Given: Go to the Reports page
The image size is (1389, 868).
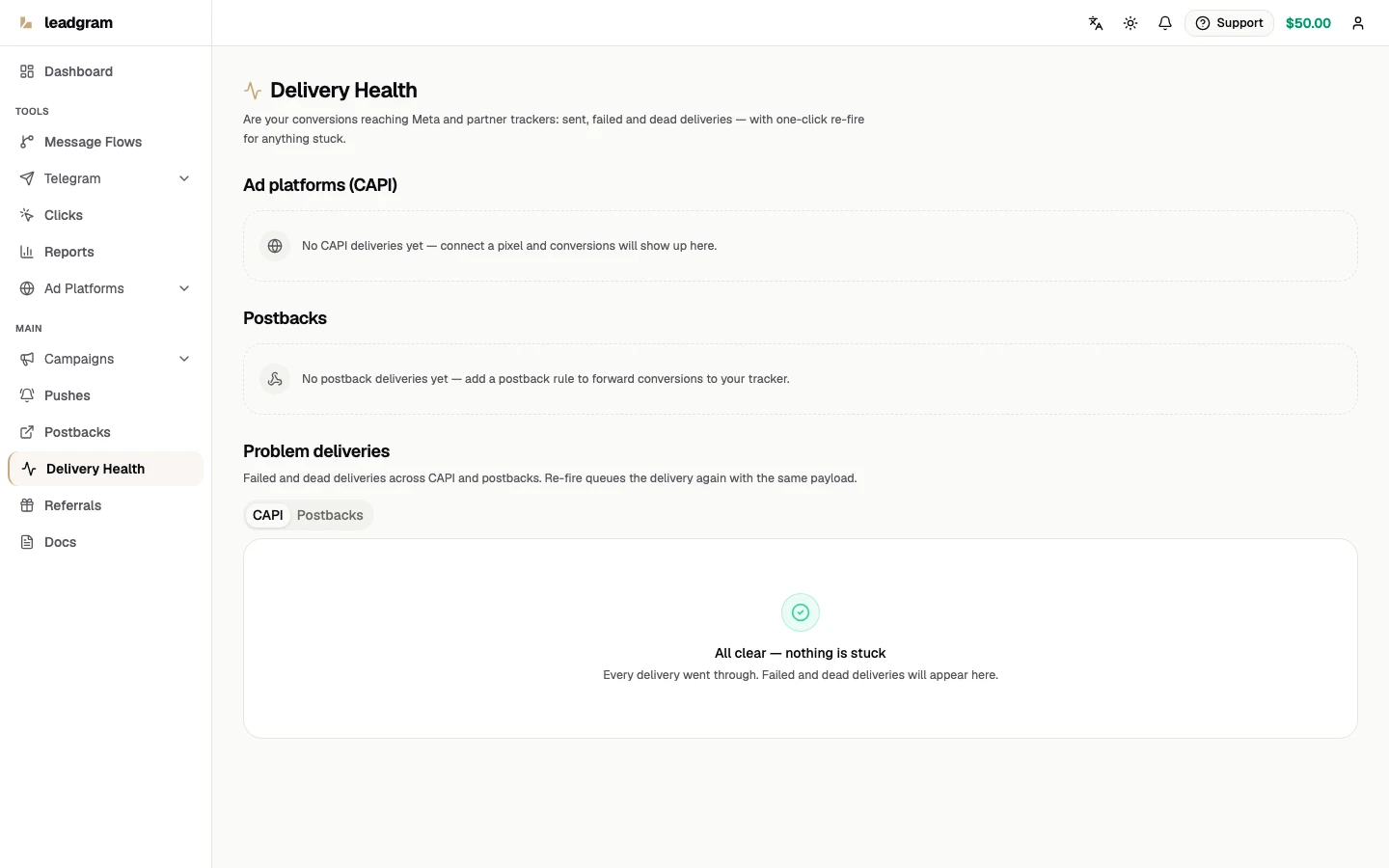Looking at the screenshot, I should pyautogui.click(x=106, y=252).
